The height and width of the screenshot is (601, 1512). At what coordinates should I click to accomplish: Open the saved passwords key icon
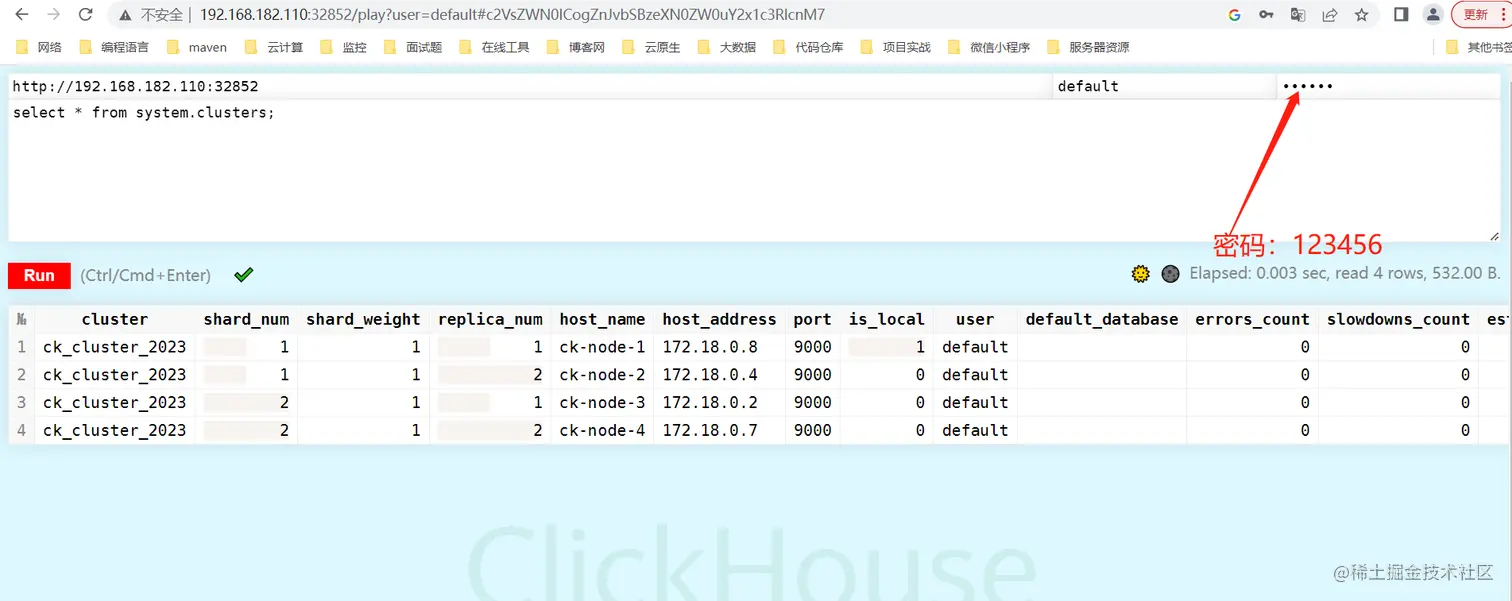(x=1266, y=15)
